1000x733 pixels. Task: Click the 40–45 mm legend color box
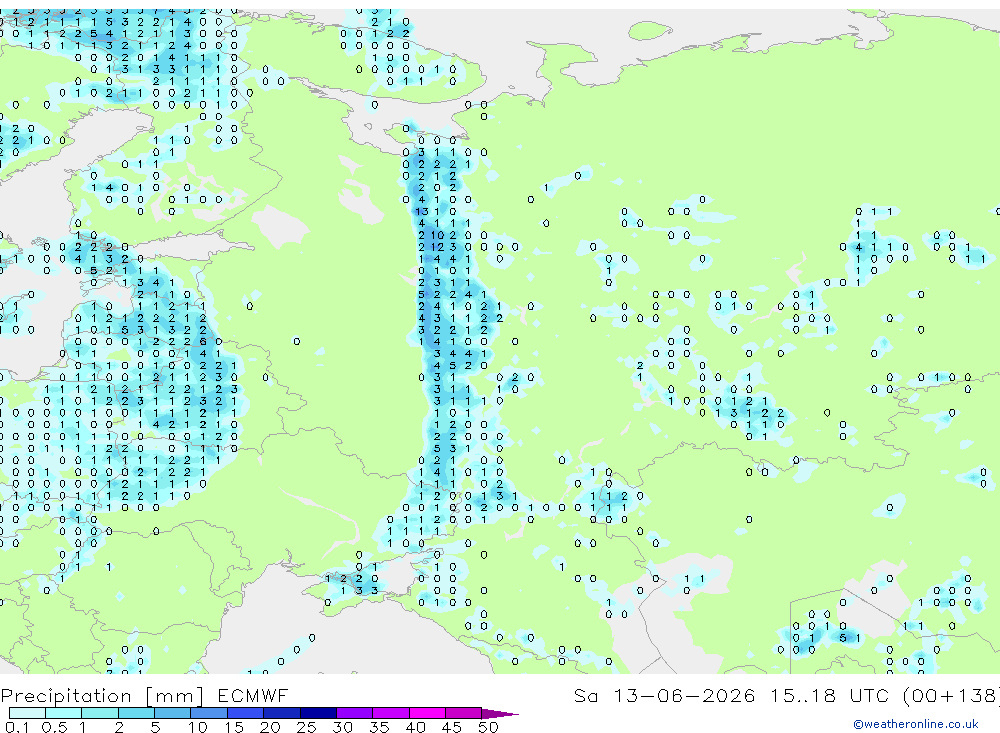[427, 713]
